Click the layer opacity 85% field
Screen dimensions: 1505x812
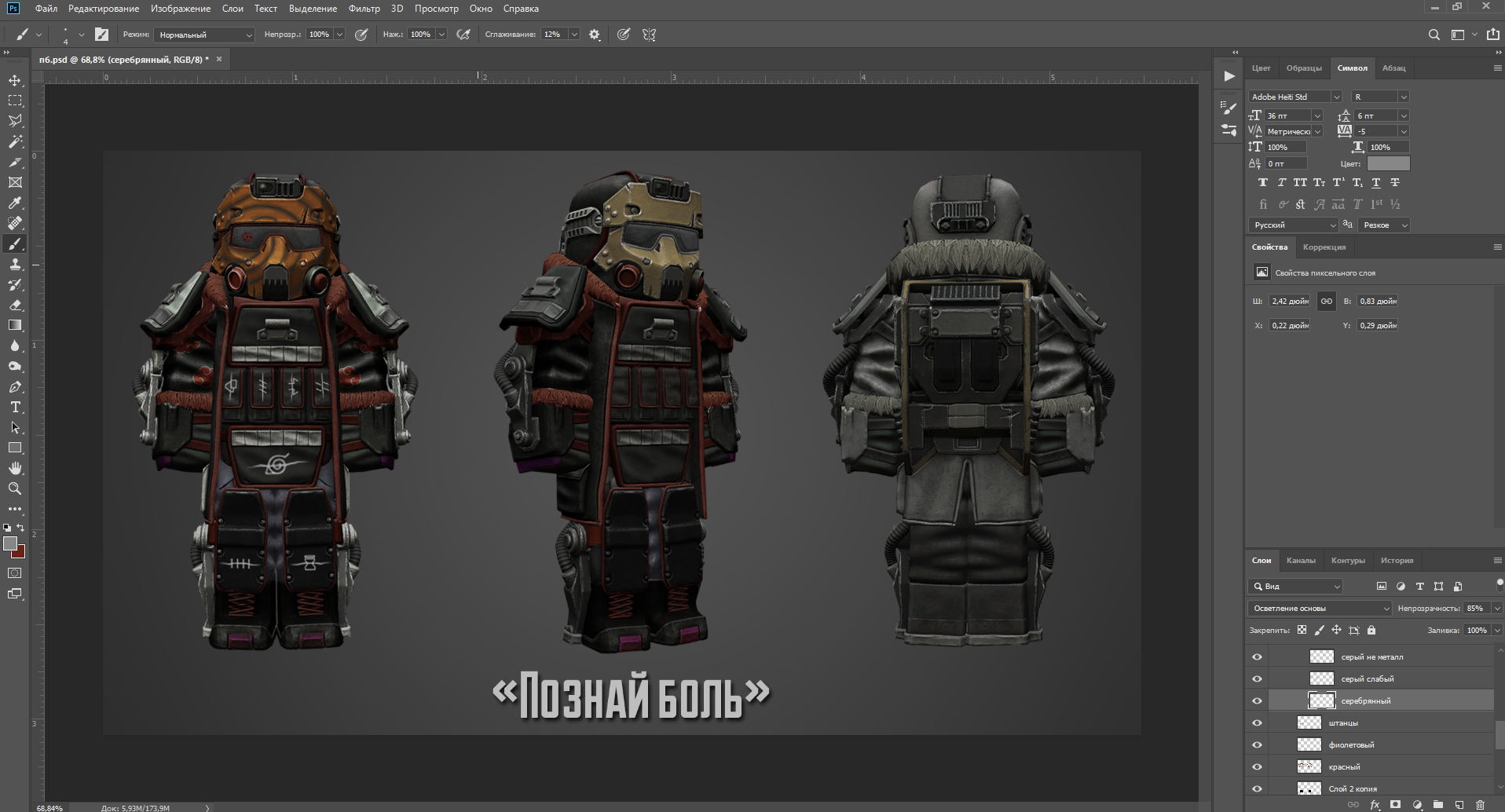1476,608
